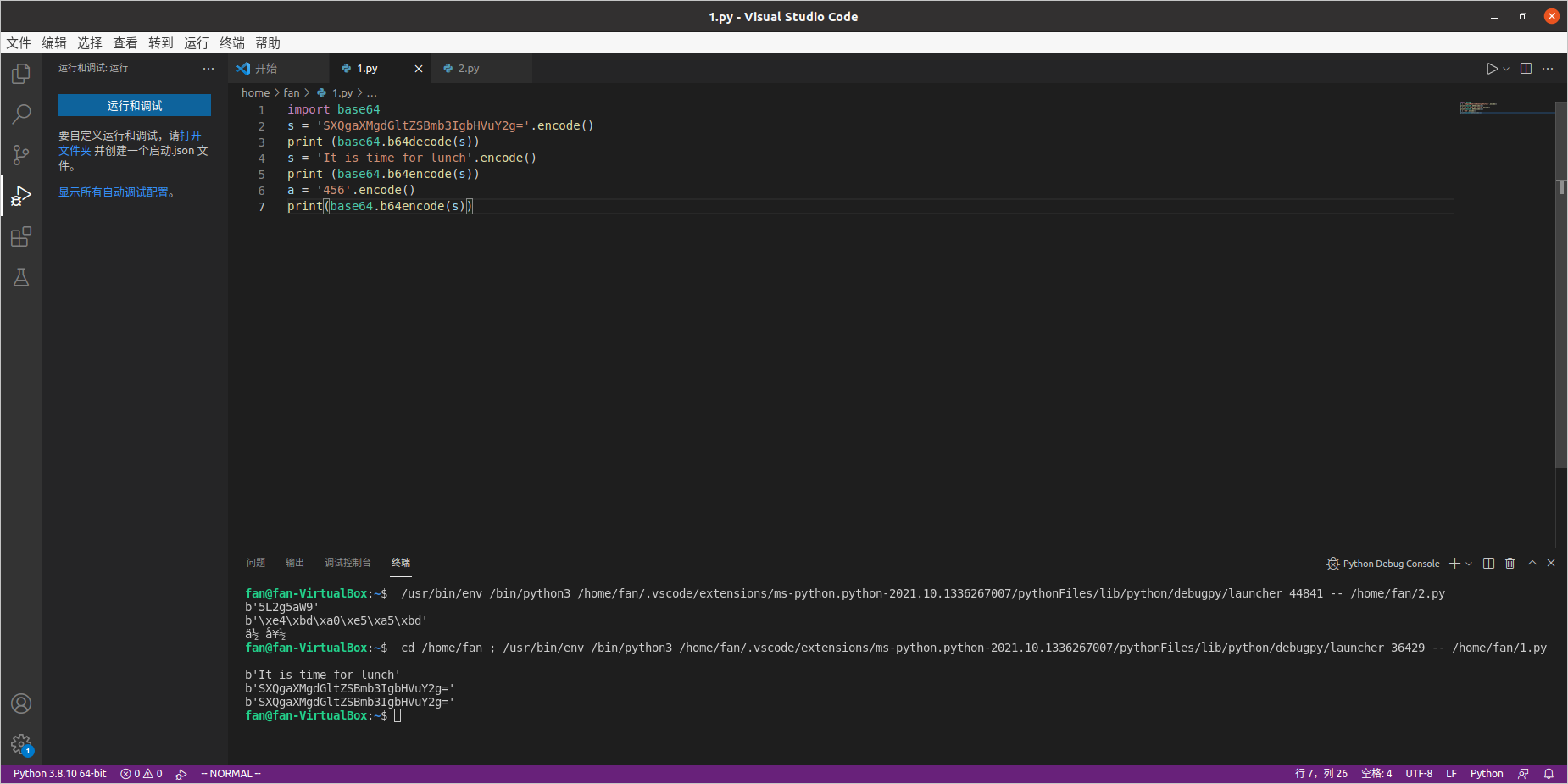Viewport: 1568px width, 784px height.
Task: Switch to the 调试控制台 panel tab
Action: point(348,563)
